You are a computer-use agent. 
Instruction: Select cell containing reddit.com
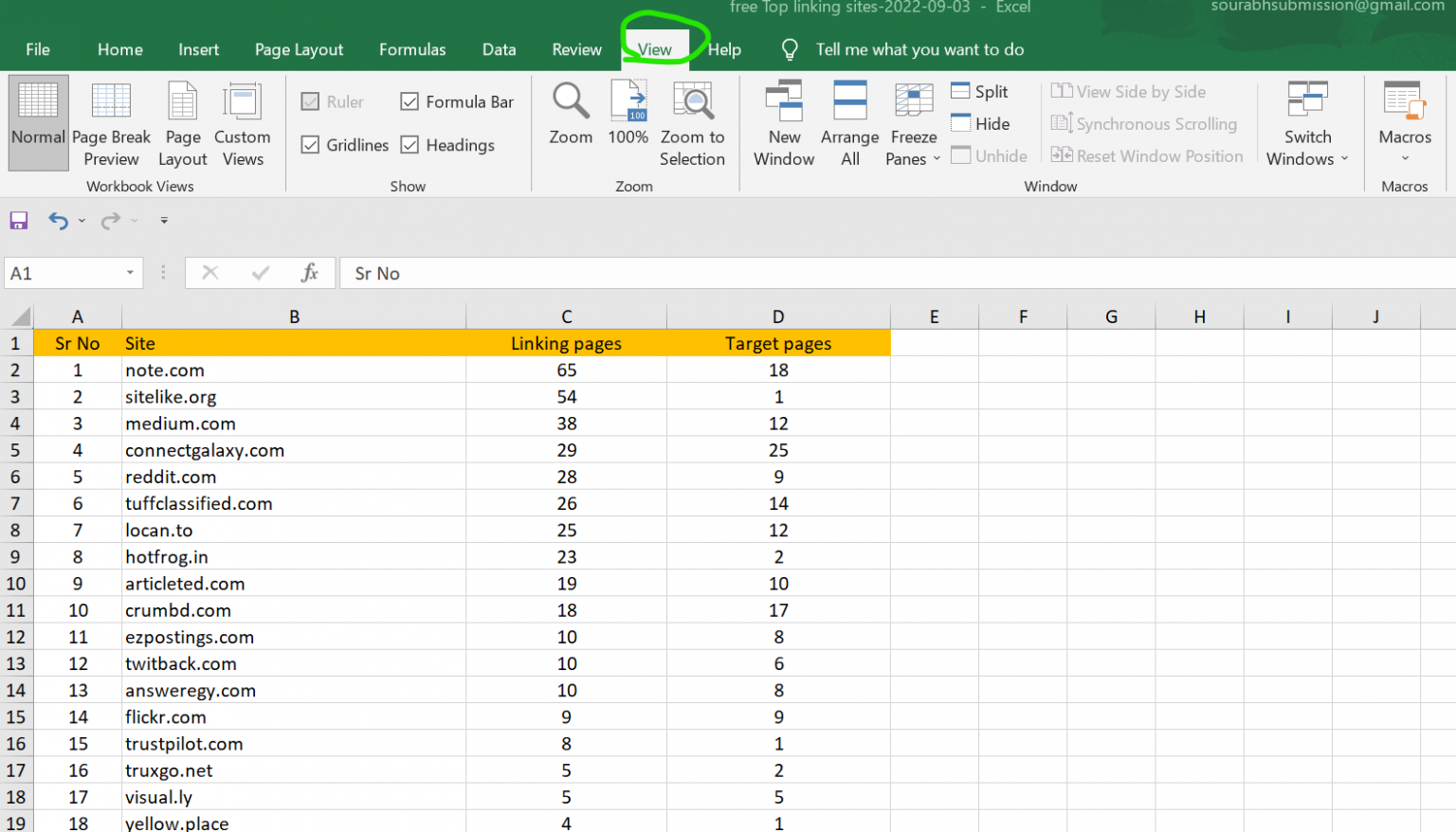click(294, 477)
